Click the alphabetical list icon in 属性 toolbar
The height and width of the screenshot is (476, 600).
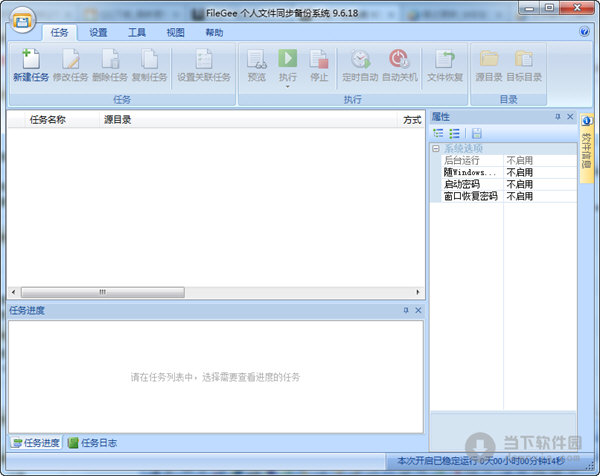454,133
